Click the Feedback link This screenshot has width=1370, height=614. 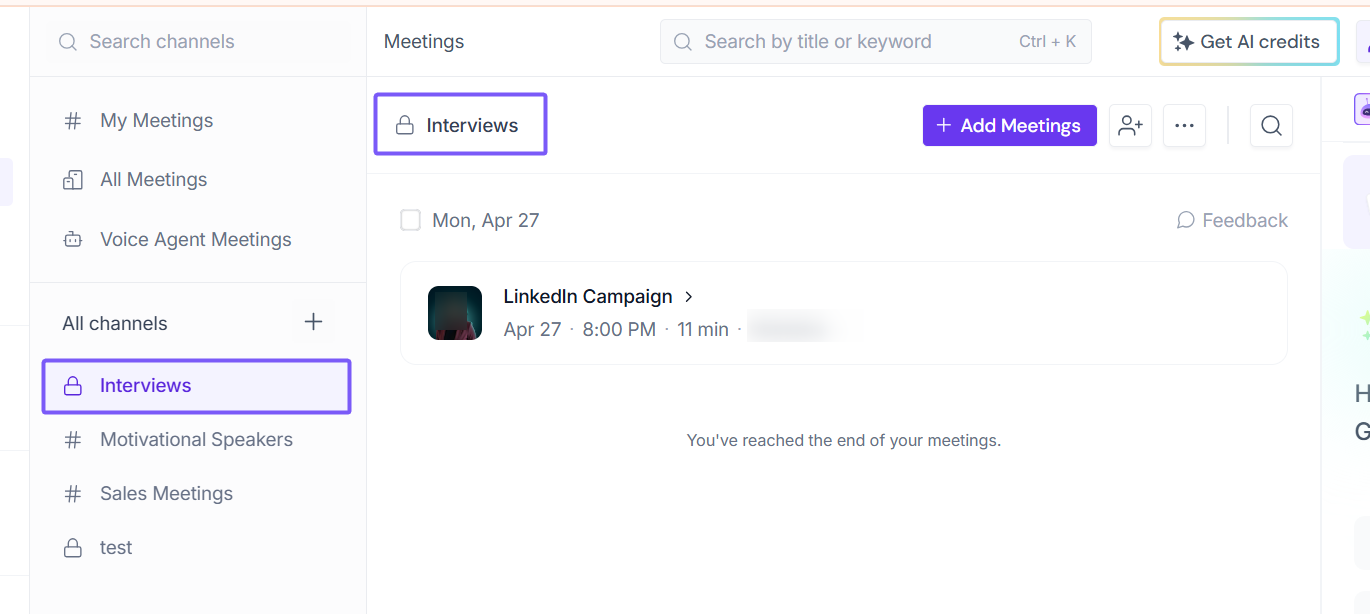1232,220
